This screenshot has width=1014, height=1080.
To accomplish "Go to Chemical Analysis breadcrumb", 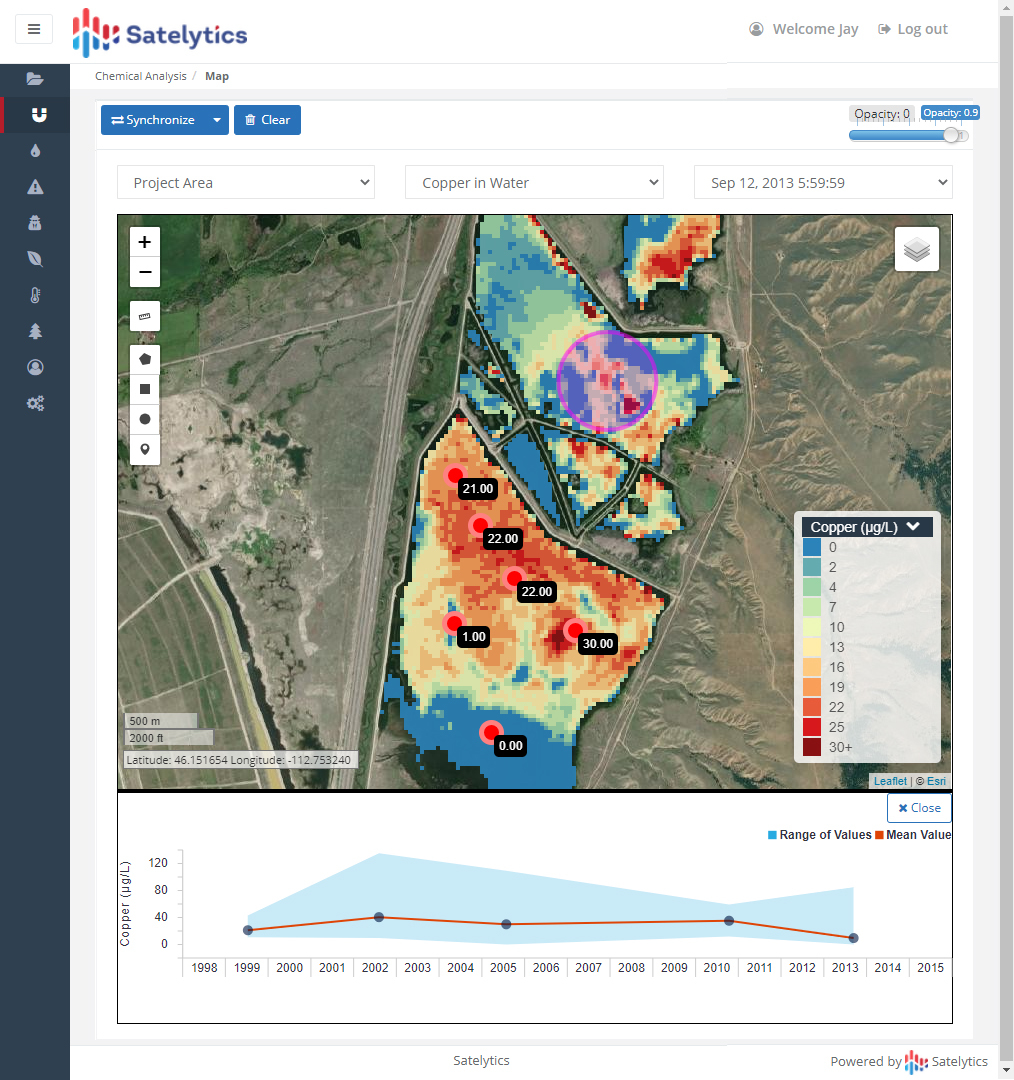I will tap(141, 76).
